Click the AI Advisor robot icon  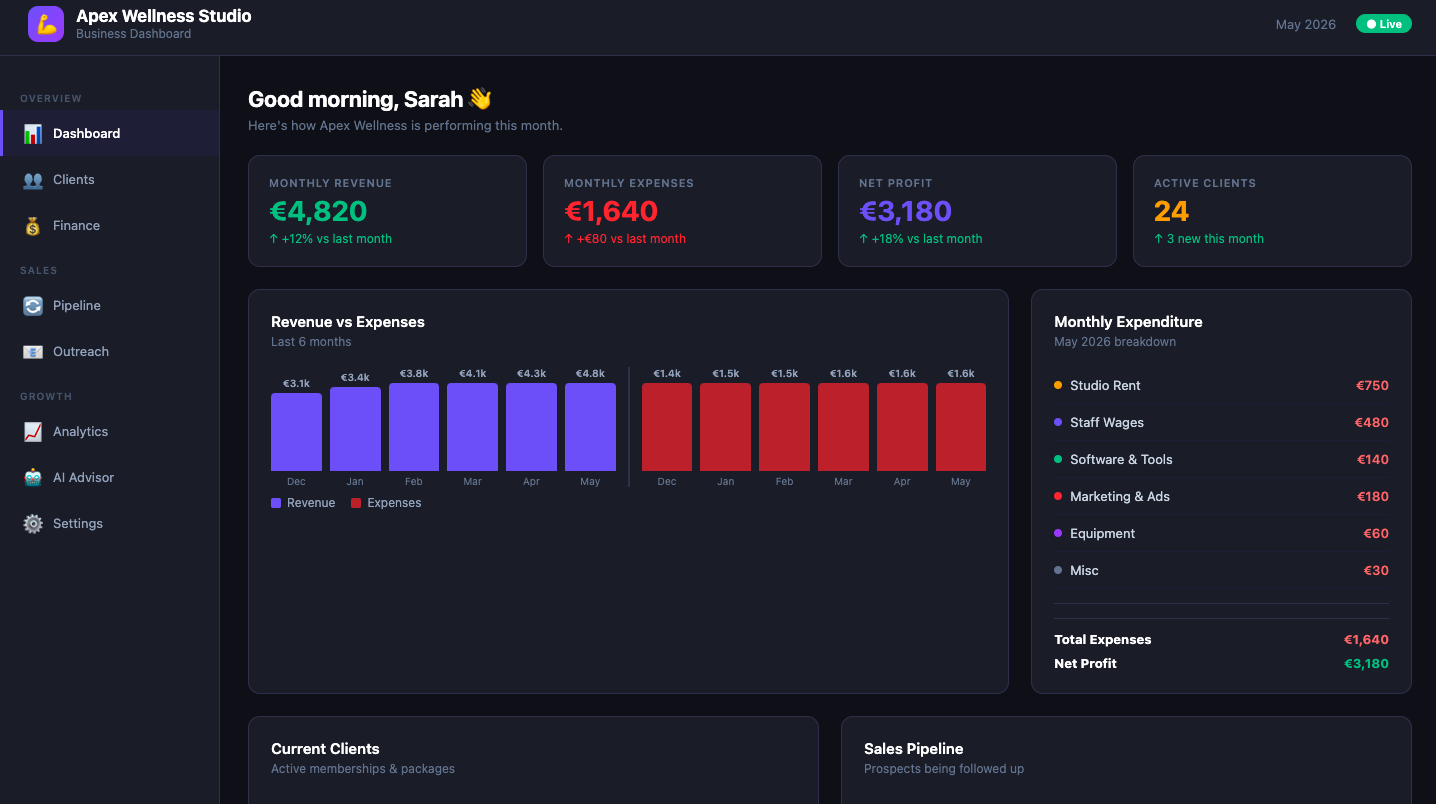tap(33, 478)
